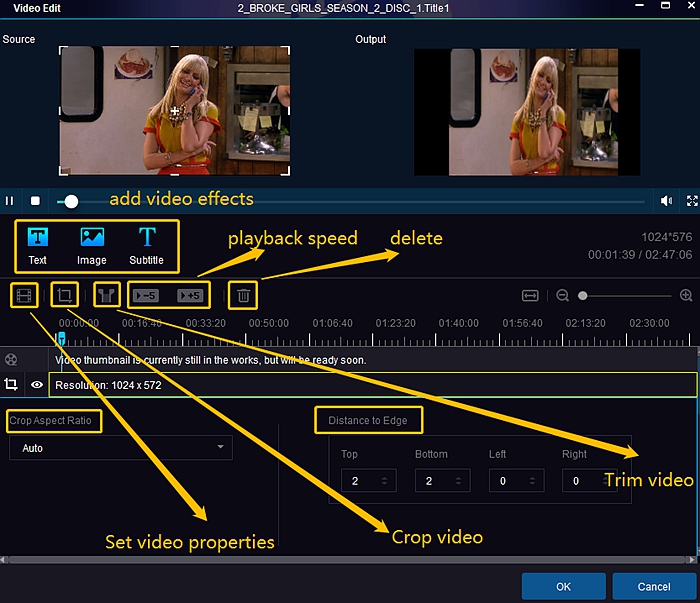Select the Resolution 1024 x 572 crop clip
The width and height of the screenshot is (700, 603).
pyautogui.click(x=373, y=385)
